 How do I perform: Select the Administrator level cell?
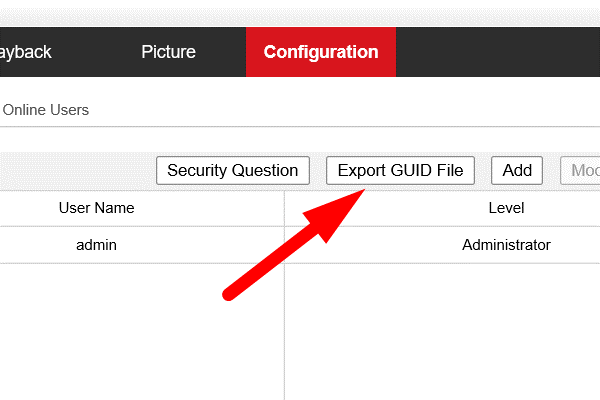(506, 245)
